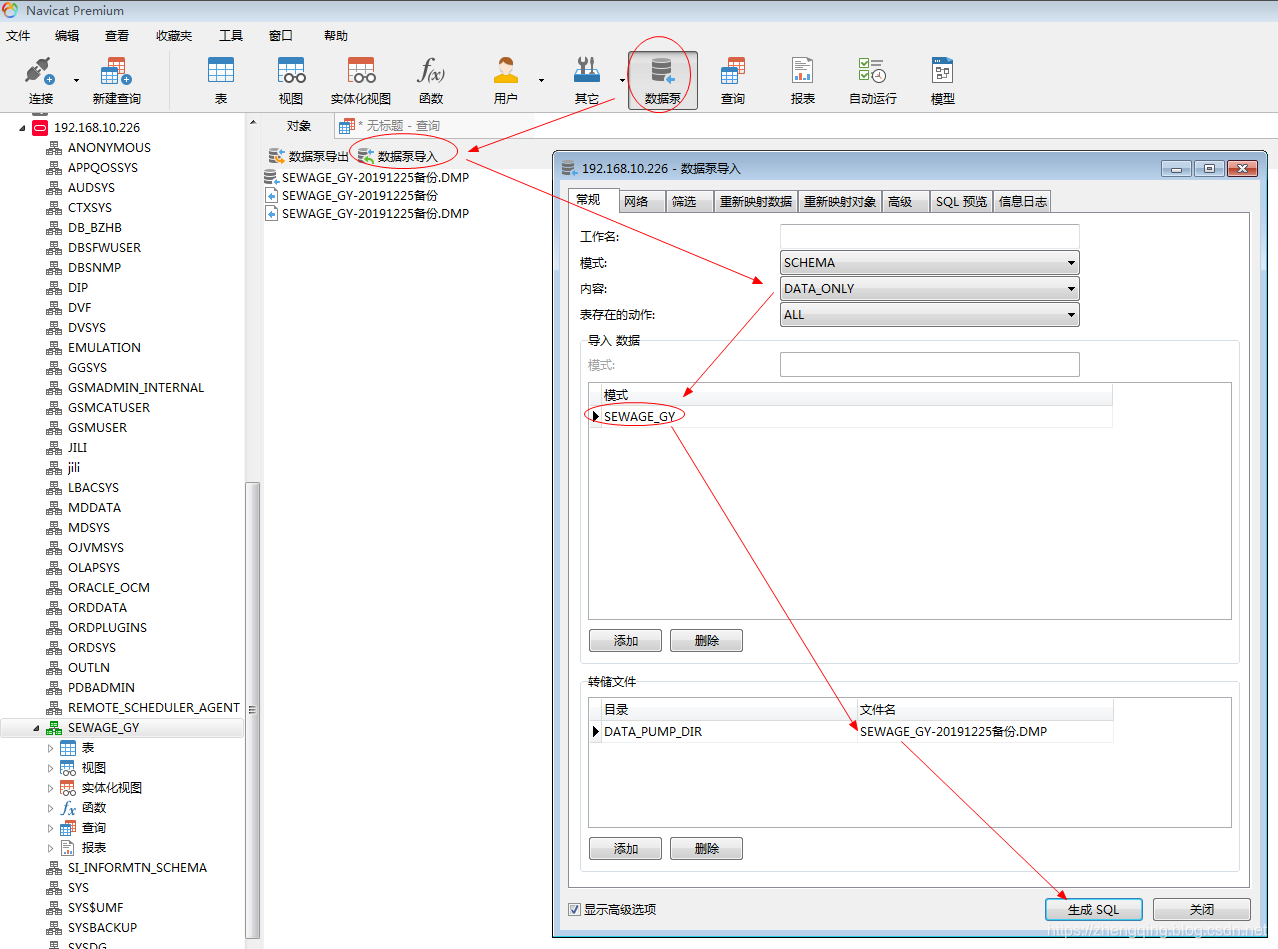Open the 用户 users toolbar icon
The height and width of the screenshot is (949, 1278).
506,80
